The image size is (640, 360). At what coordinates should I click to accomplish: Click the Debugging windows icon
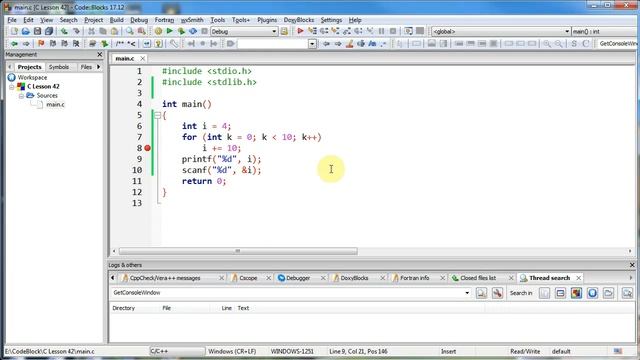click(x=408, y=31)
